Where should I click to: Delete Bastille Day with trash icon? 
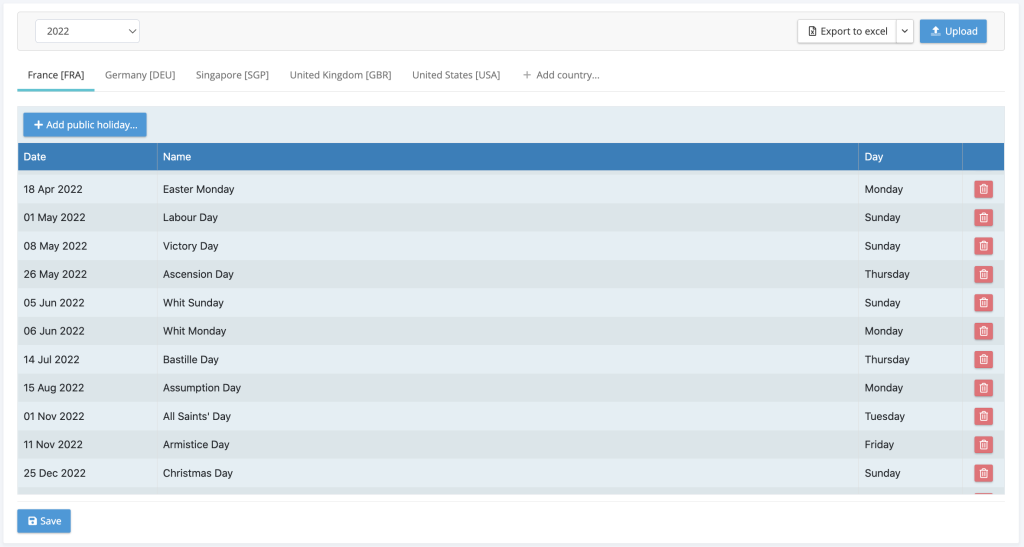point(983,359)
